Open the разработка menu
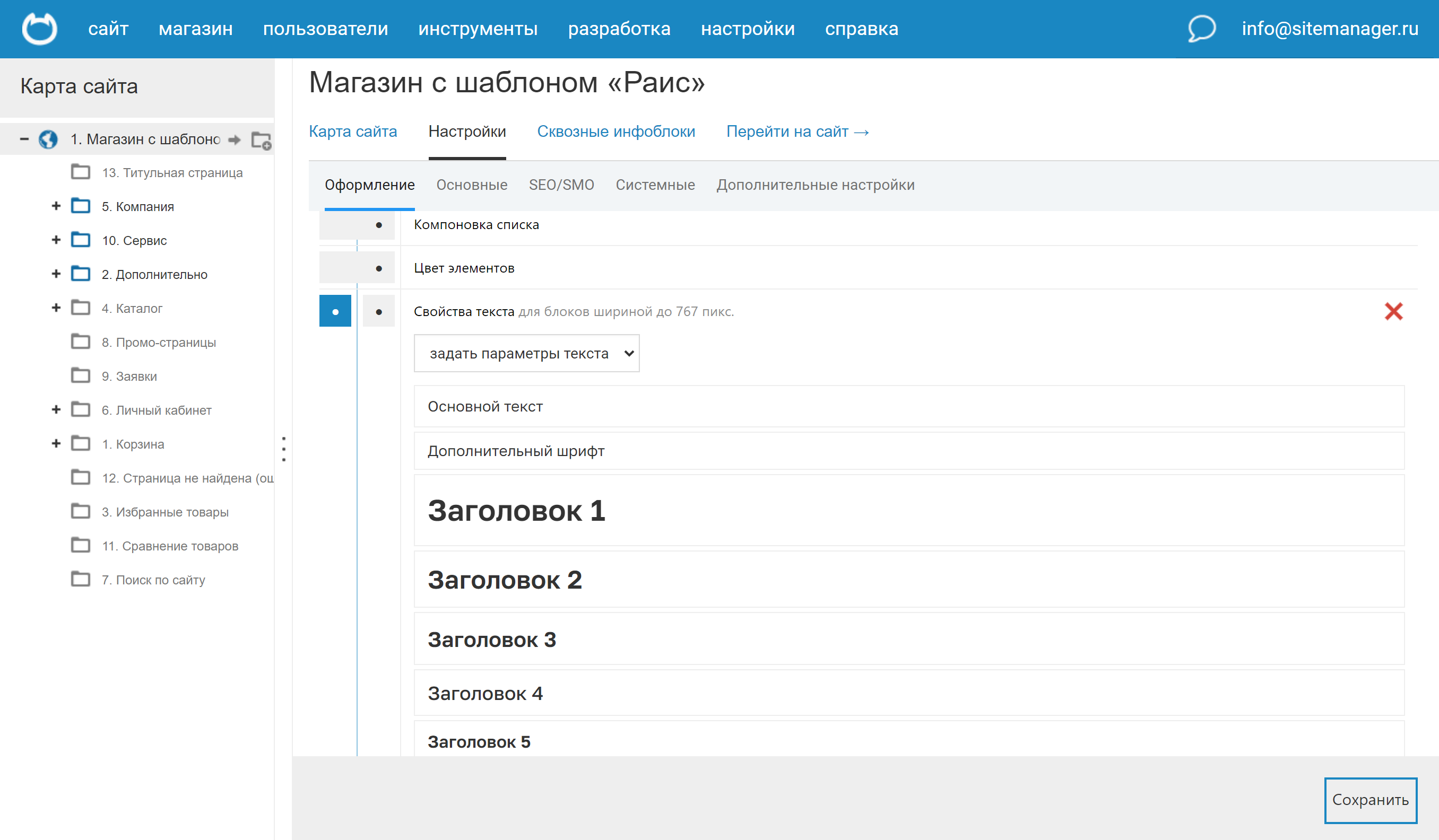The width and height of the screenshot is (1439, 840). point(619,29)
